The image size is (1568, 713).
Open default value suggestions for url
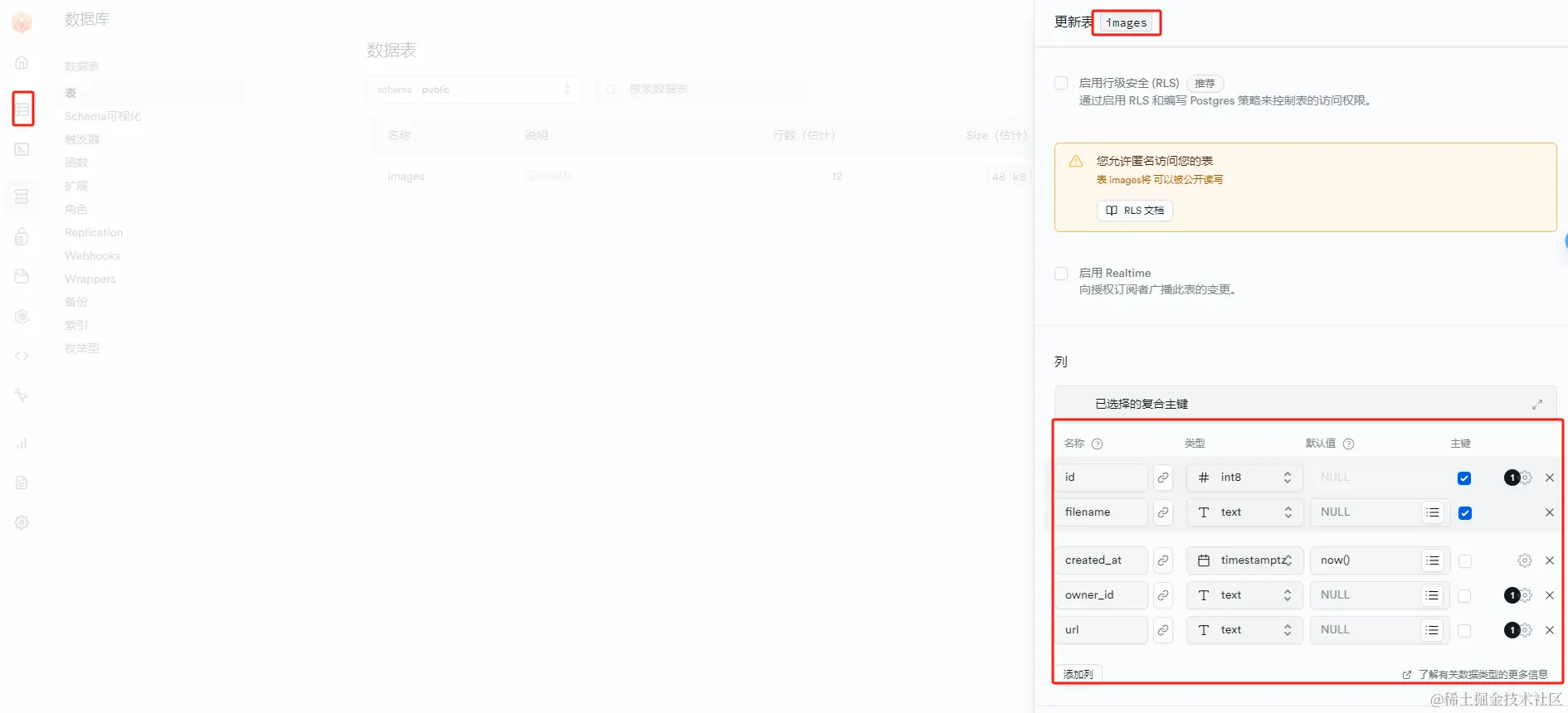[x=1433, y=630]
